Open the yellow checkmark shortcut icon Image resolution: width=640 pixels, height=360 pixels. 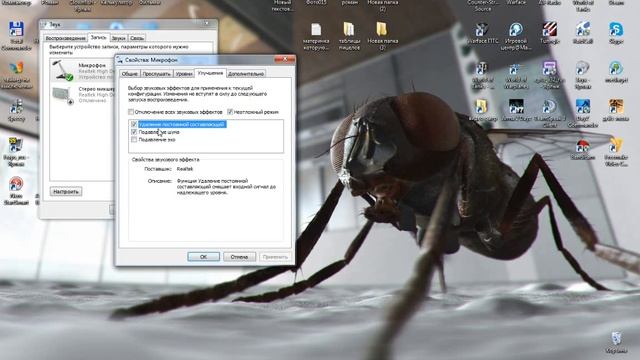(x=616, y=145)
